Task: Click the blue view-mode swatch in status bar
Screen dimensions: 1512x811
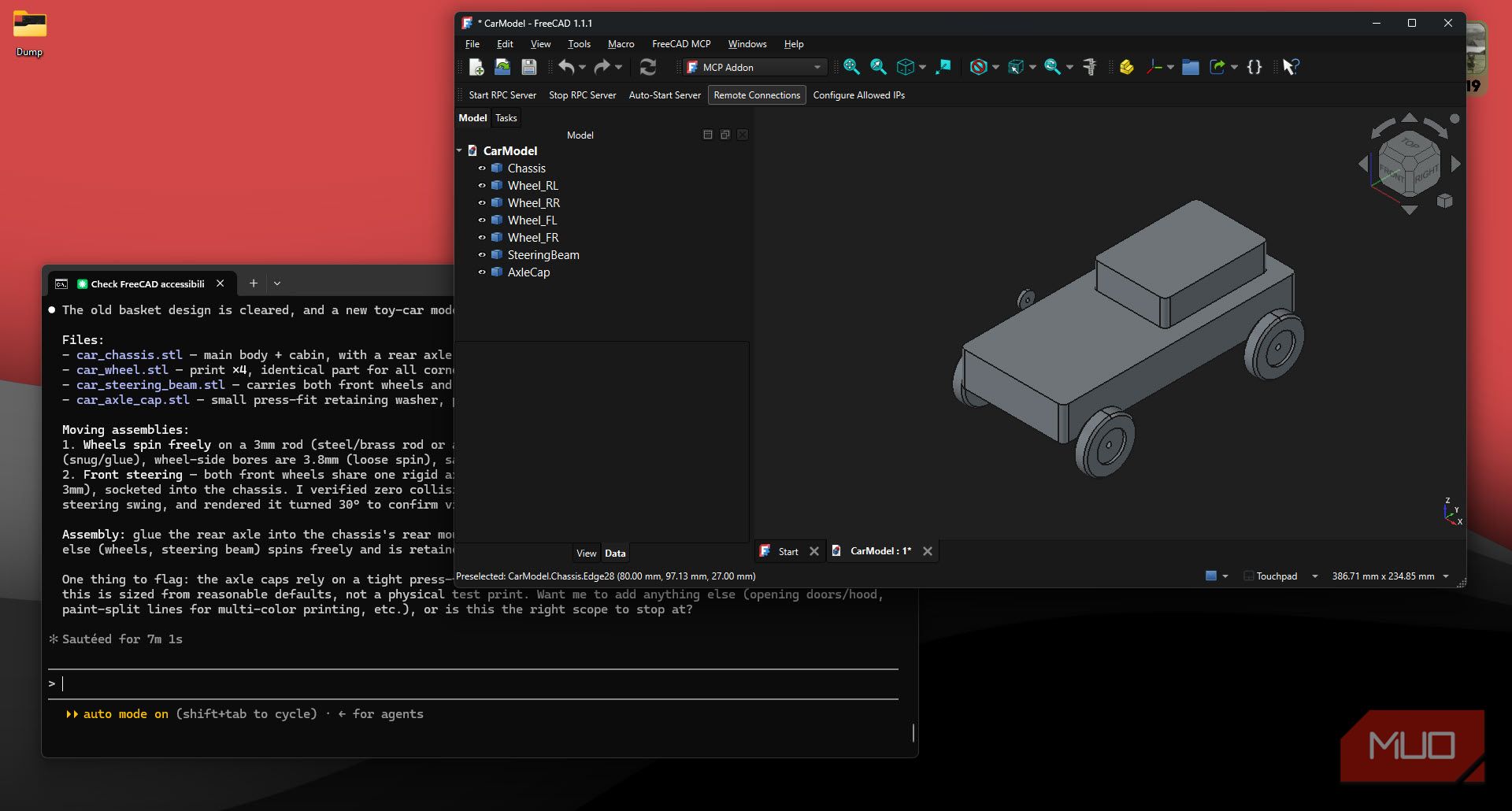Action: [1211, 576]
